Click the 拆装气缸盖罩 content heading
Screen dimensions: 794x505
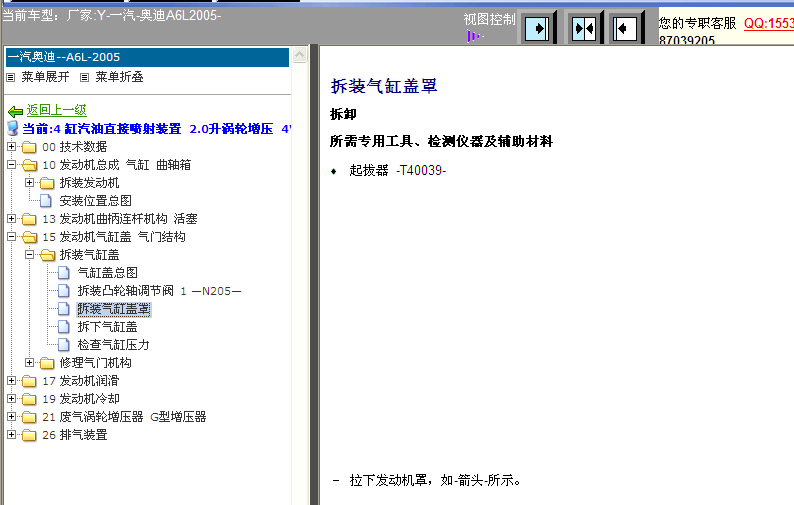pos(383,86)
